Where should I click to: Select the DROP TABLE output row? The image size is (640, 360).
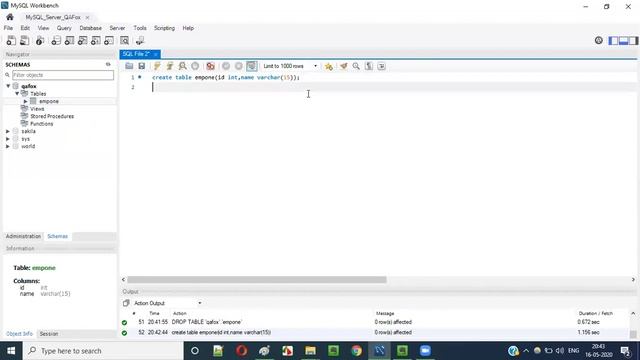point(375,322)
